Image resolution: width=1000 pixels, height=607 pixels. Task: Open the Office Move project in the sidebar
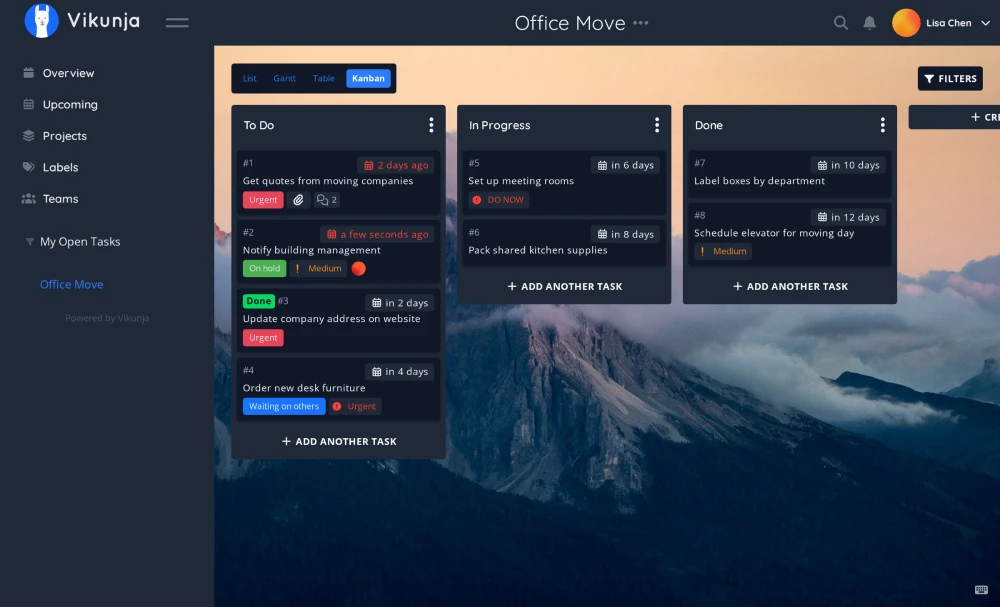[x=71, y=284]
